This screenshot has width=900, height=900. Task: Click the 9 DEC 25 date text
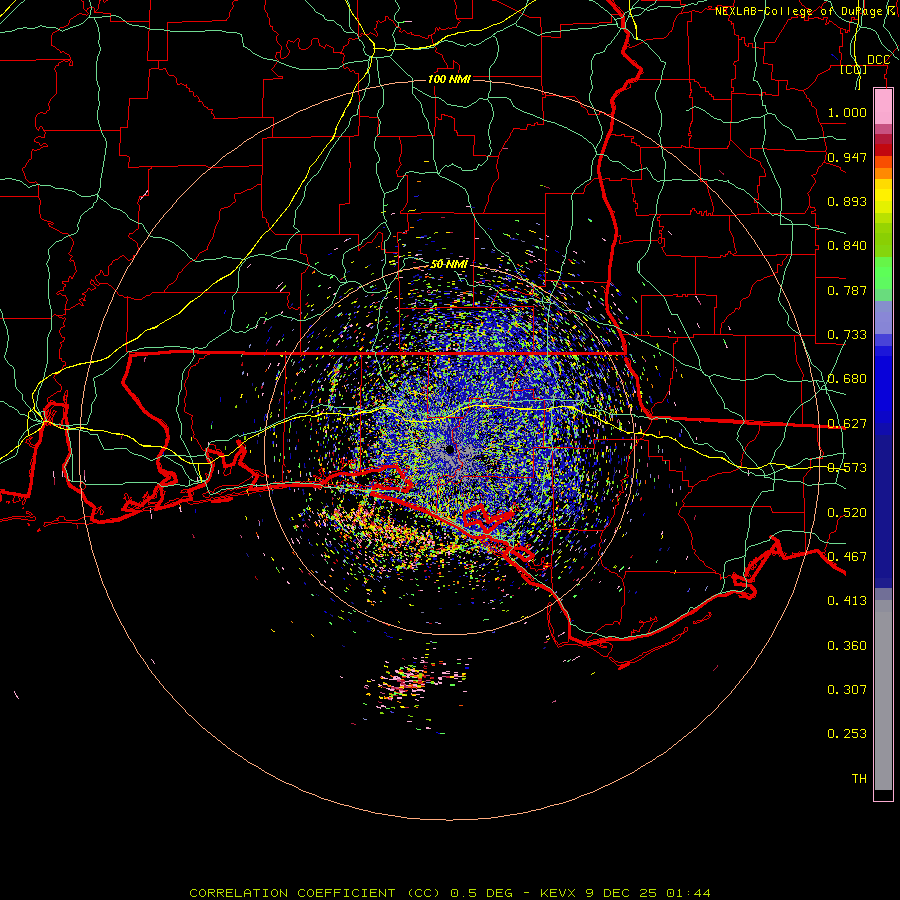tap(622, 893)
